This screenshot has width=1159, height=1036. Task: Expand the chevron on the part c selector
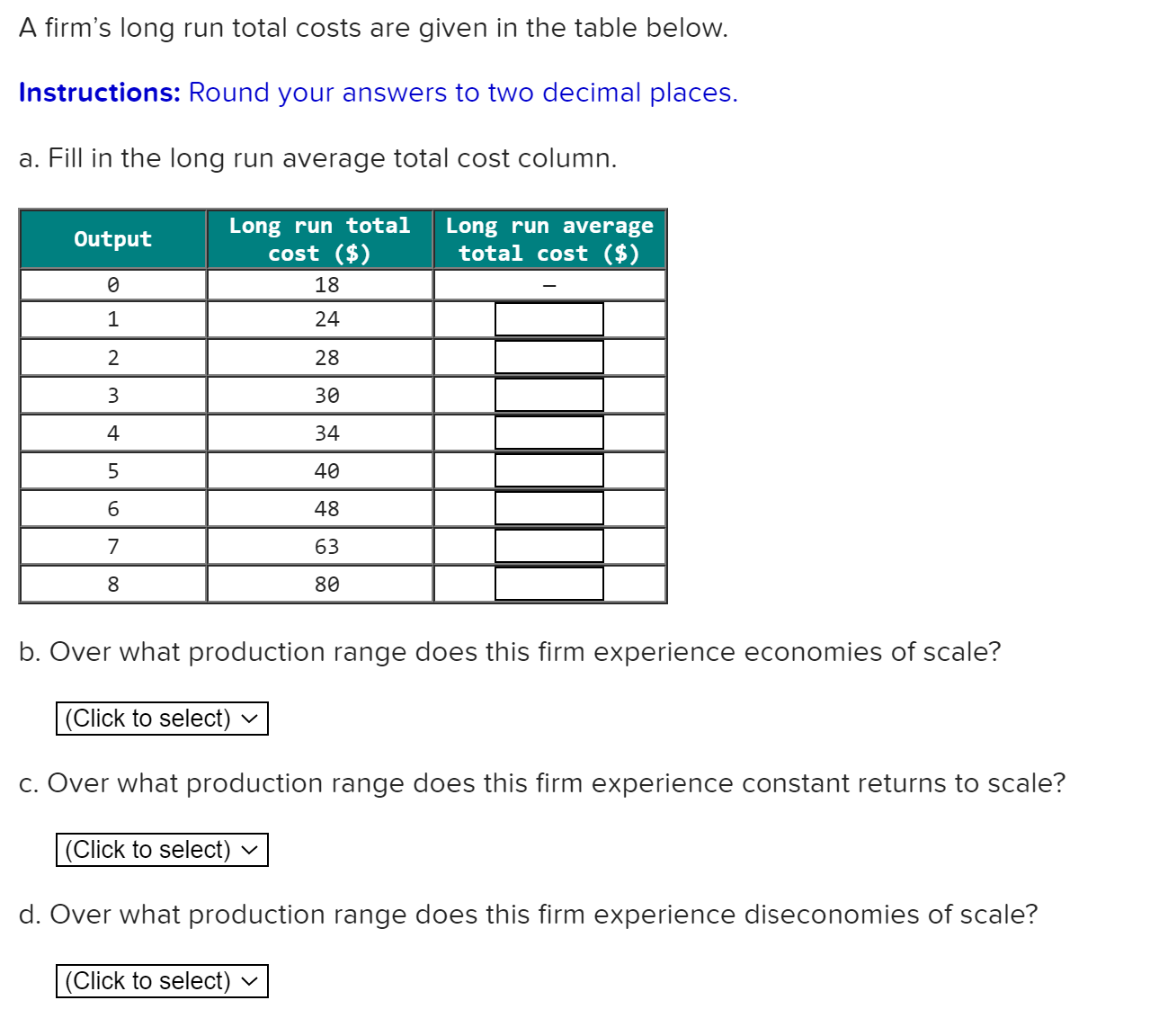249,848
